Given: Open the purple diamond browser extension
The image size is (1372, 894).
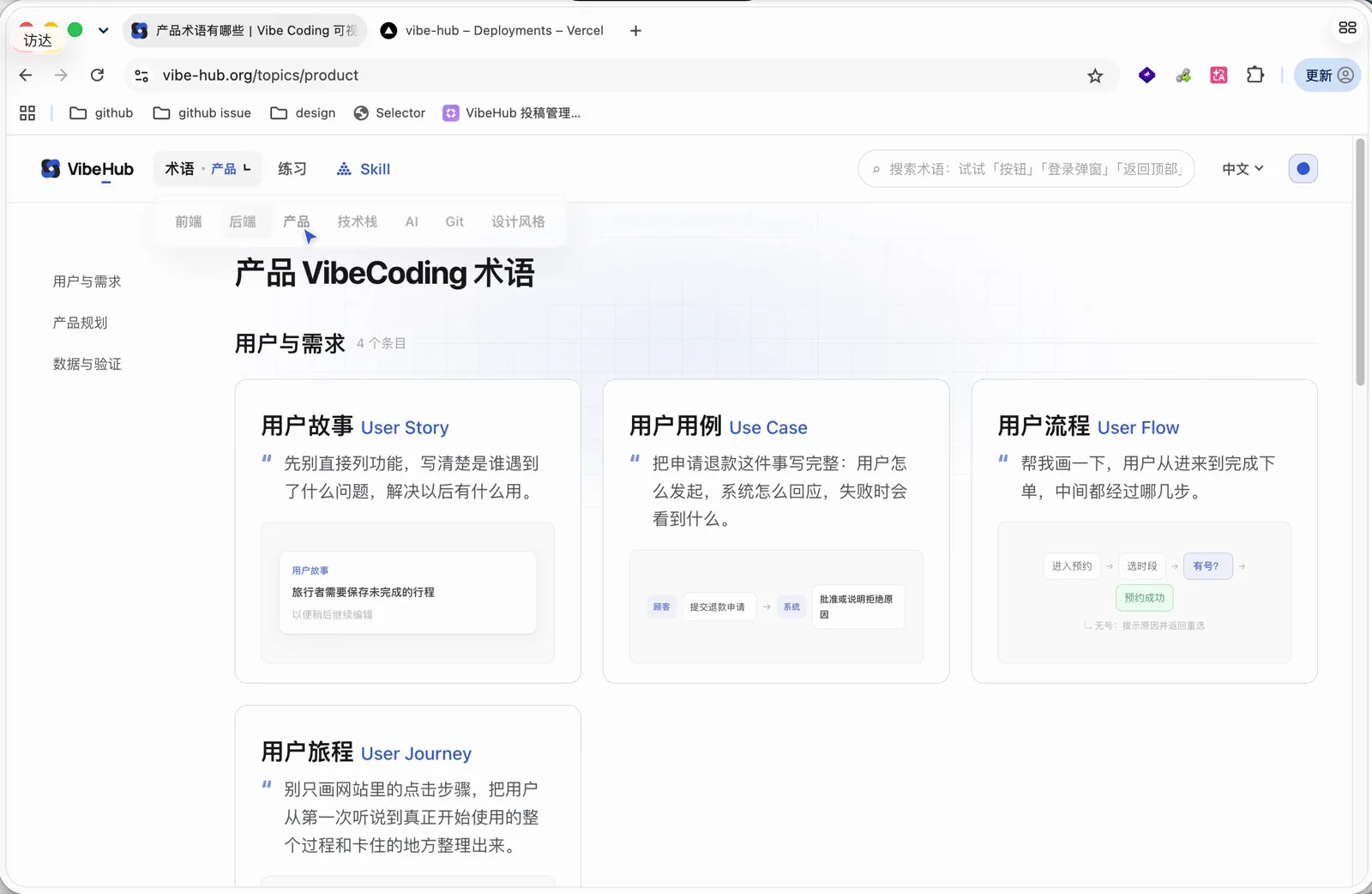Looking at the screenshot, I should (1146, 76).
